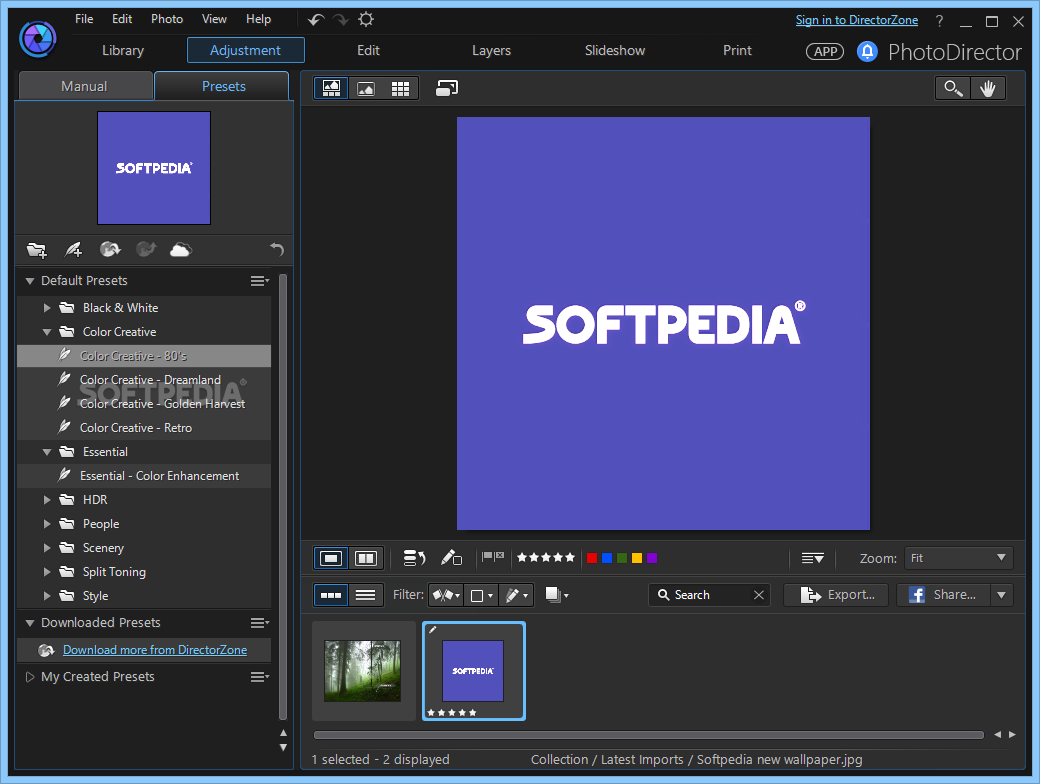Click the Facebook Share button
The height and width of the screenshot is (784, 1040).
point(943,595)
